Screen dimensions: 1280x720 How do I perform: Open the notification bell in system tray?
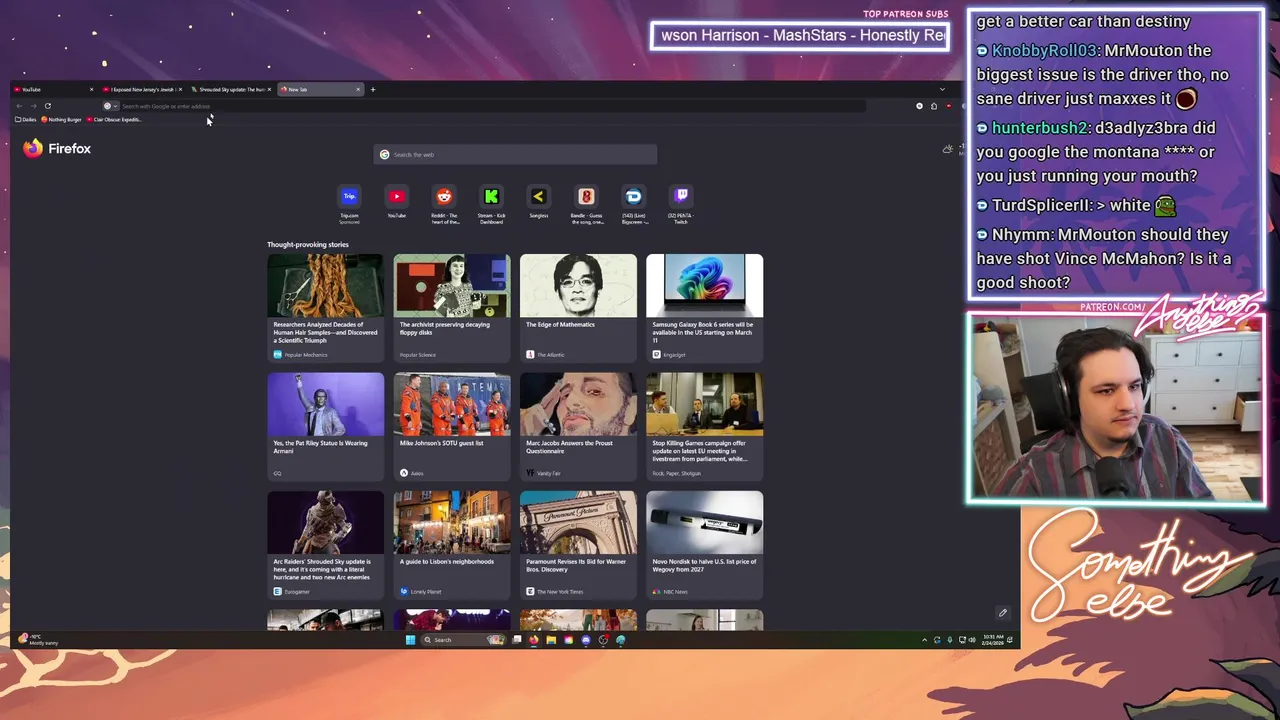click(x=1010, y=640)
